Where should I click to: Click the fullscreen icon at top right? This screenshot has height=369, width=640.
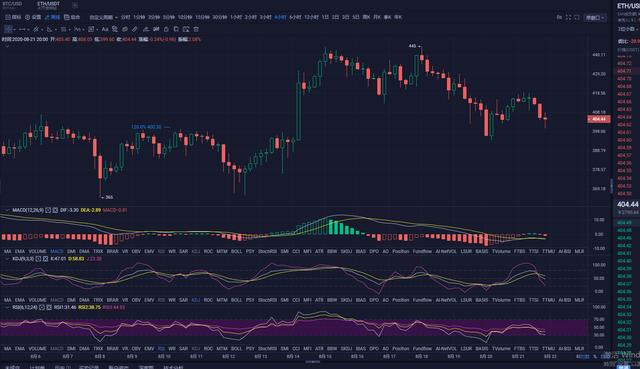[568, 17]
